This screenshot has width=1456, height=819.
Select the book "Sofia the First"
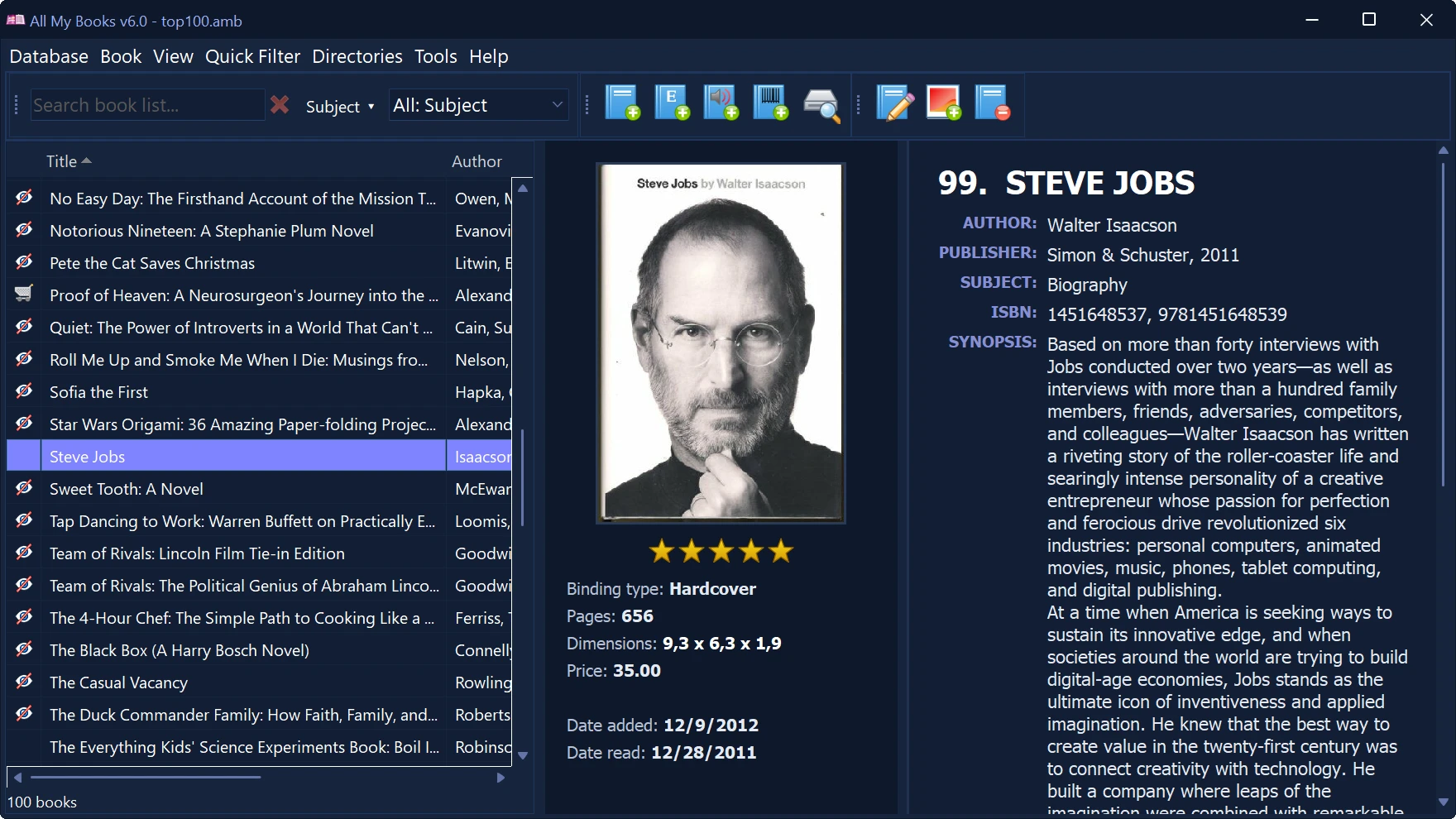[98, 392]
